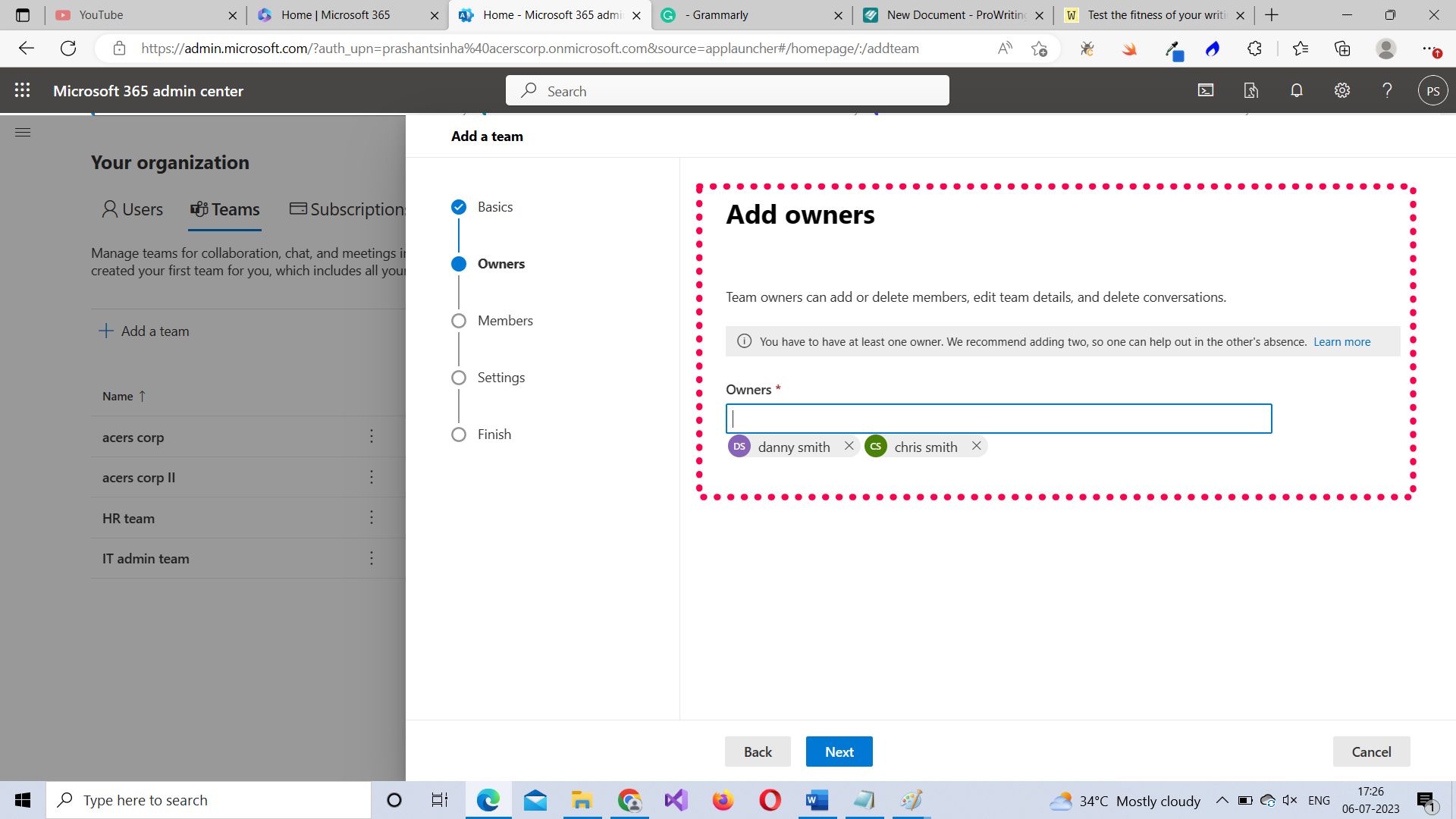Expand options menu for IT admin team
The height and width of the screenshot is (819, 1456).
click(372, 558)
